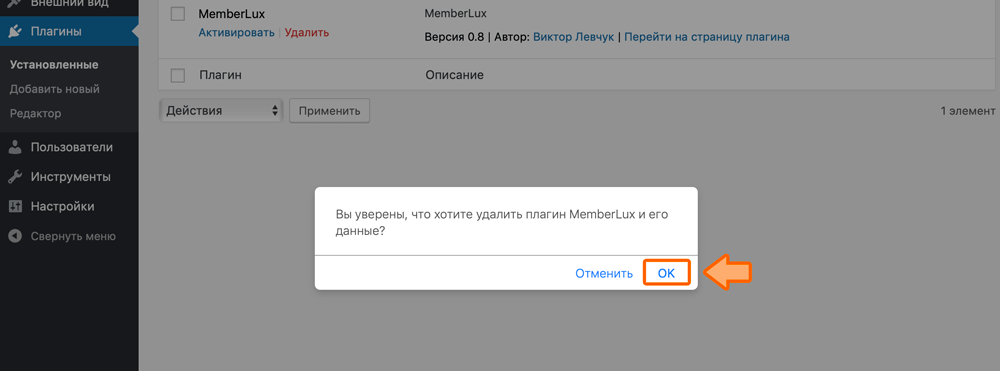Click the Активировать link under MemberLux
This screenshot has height=371, width=1000.
pyautogui.click(x=237, y=33)
